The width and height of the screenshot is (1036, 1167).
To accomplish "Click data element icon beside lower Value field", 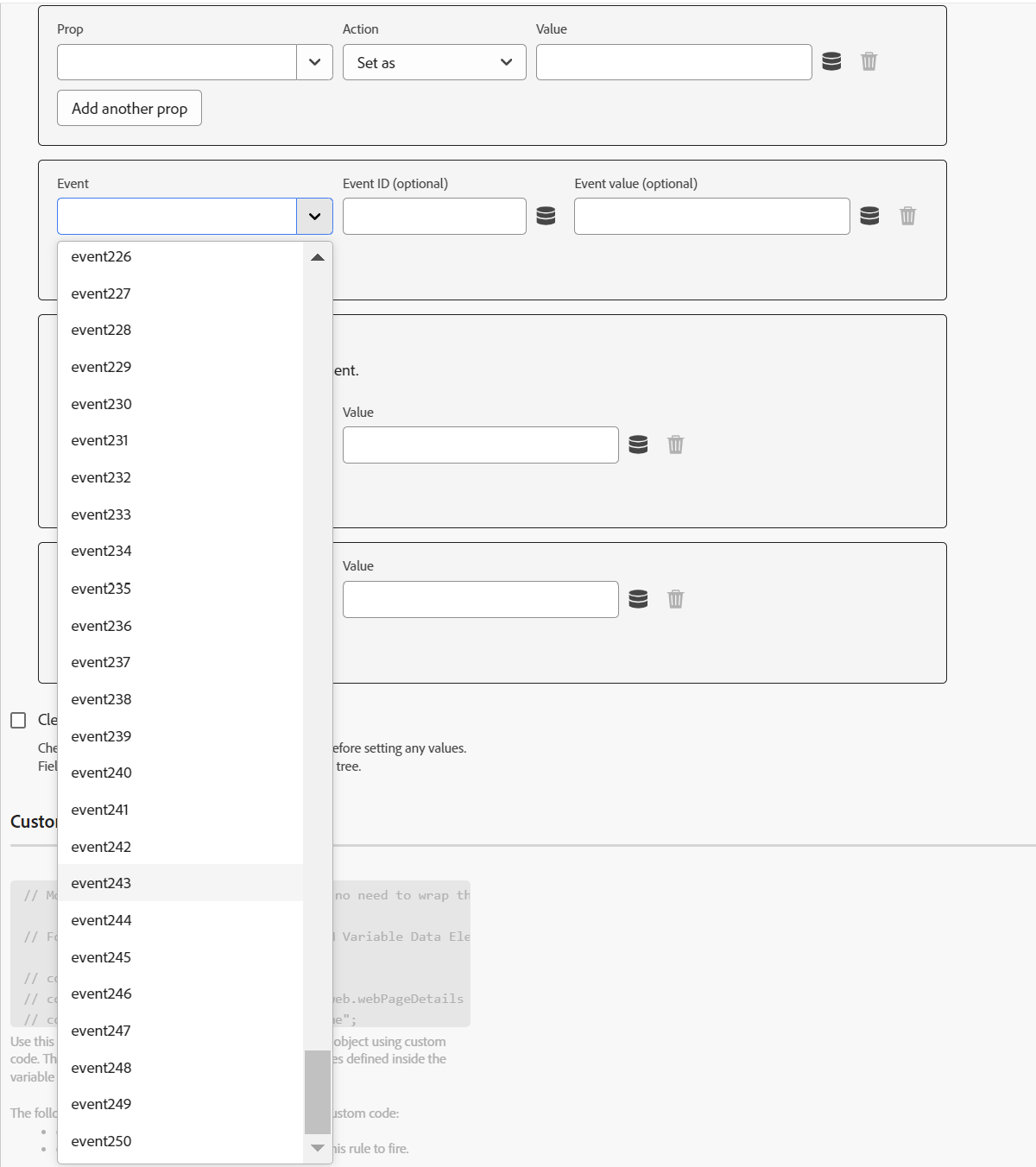I will 638,599.
